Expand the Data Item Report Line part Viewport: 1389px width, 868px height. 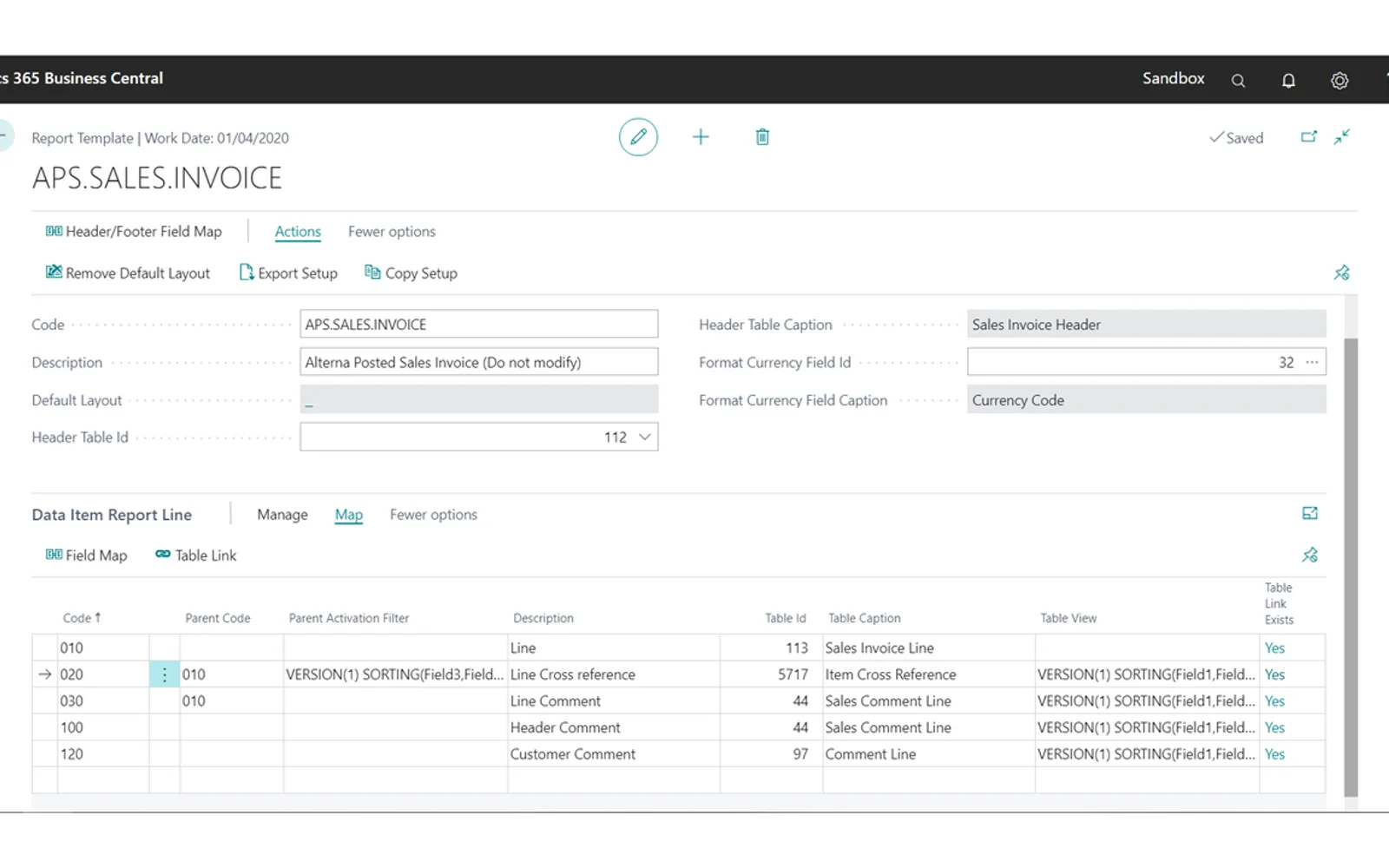(1310, 514)
